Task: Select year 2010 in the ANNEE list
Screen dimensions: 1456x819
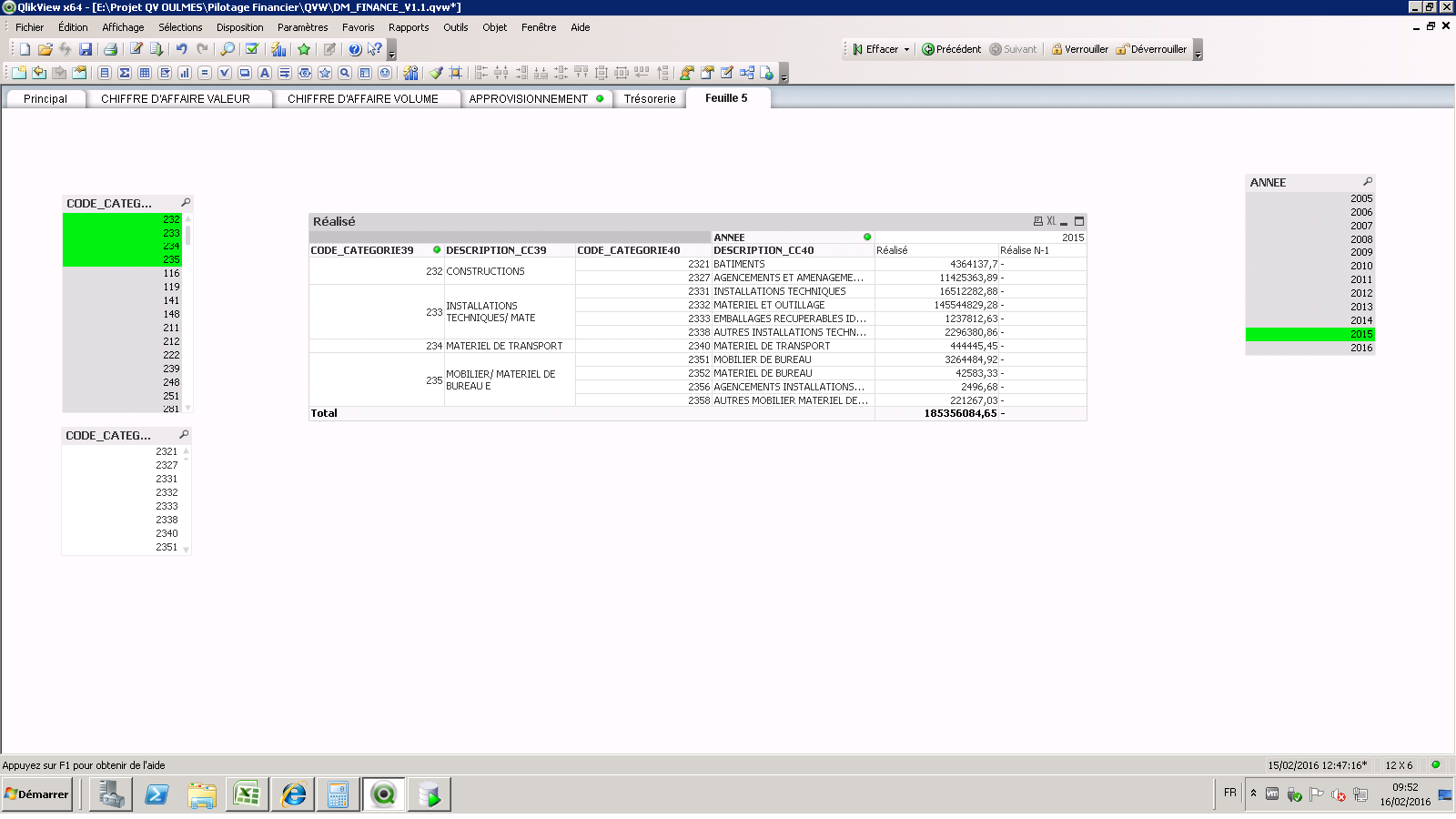Action: click(1310, 266)
